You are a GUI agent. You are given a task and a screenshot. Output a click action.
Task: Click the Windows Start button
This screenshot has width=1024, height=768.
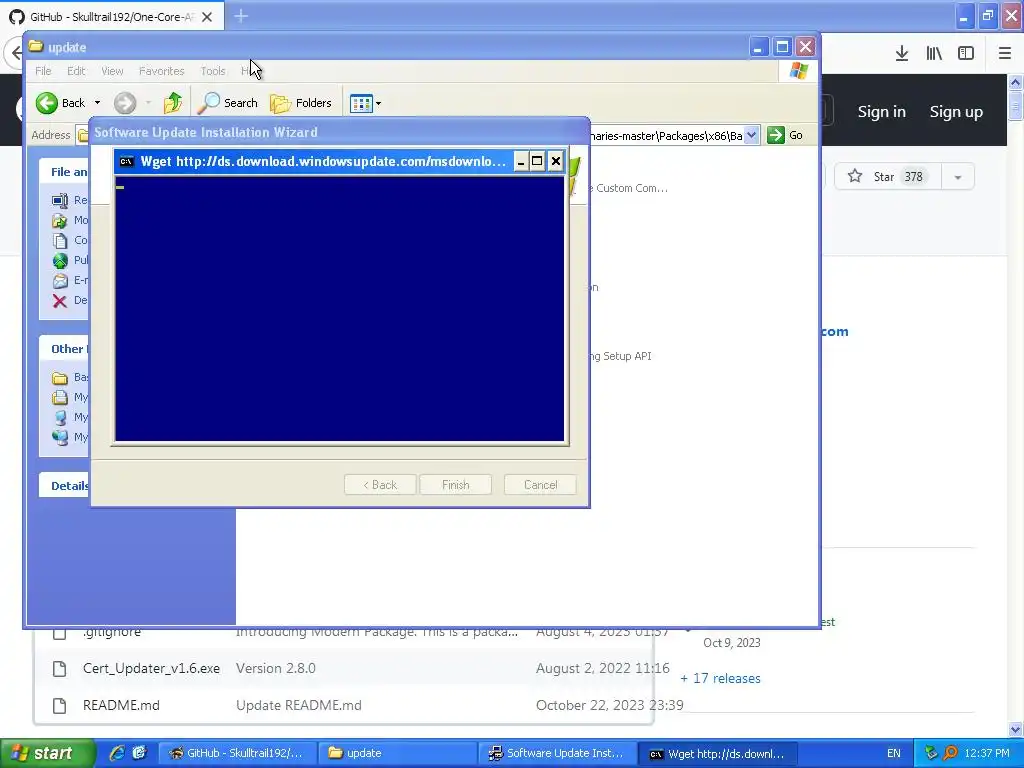[47, 753]
